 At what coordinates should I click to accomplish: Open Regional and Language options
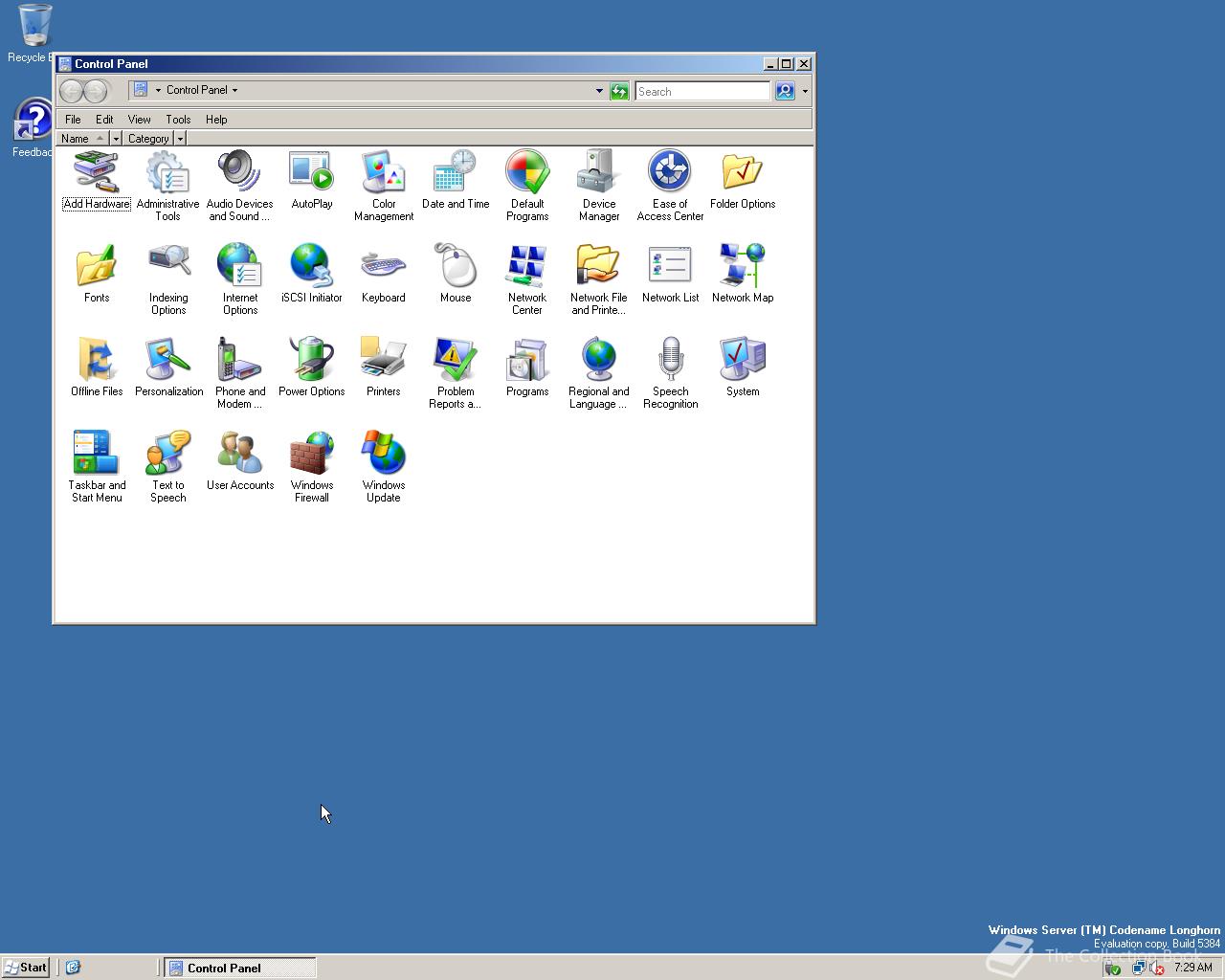point(599,373)
